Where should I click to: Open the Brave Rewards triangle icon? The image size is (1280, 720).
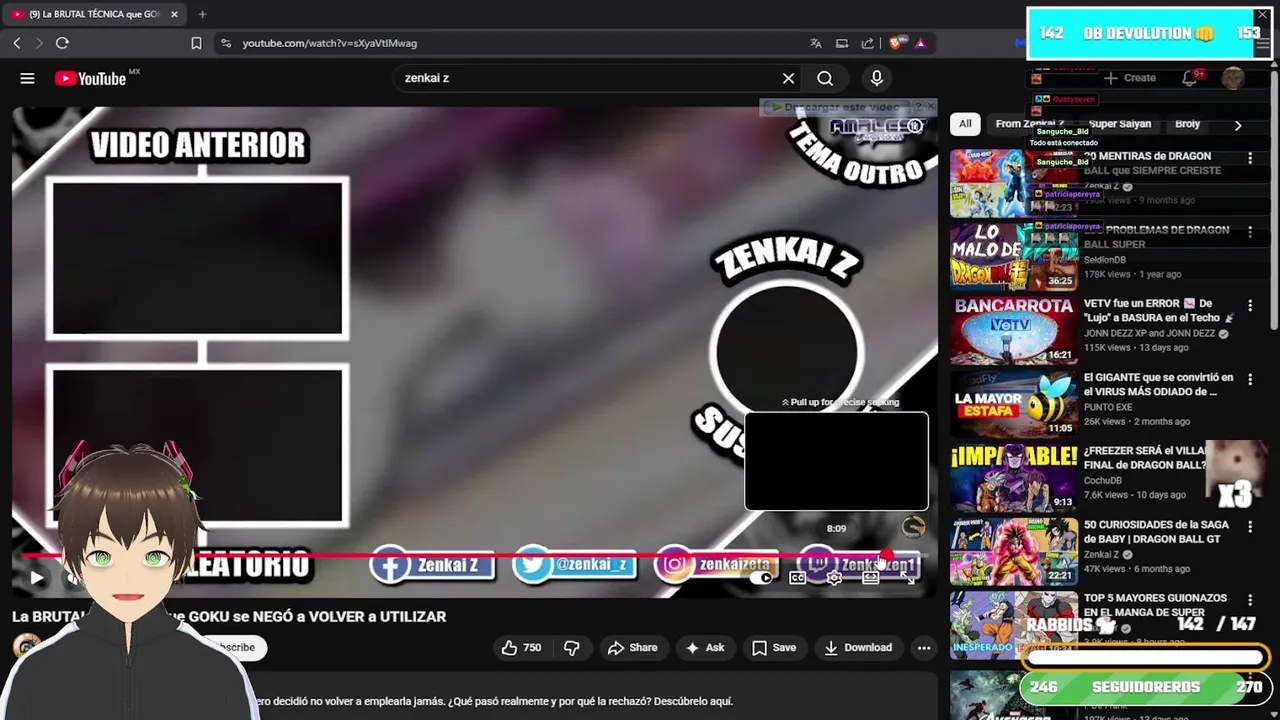click(x=920, y=43)
